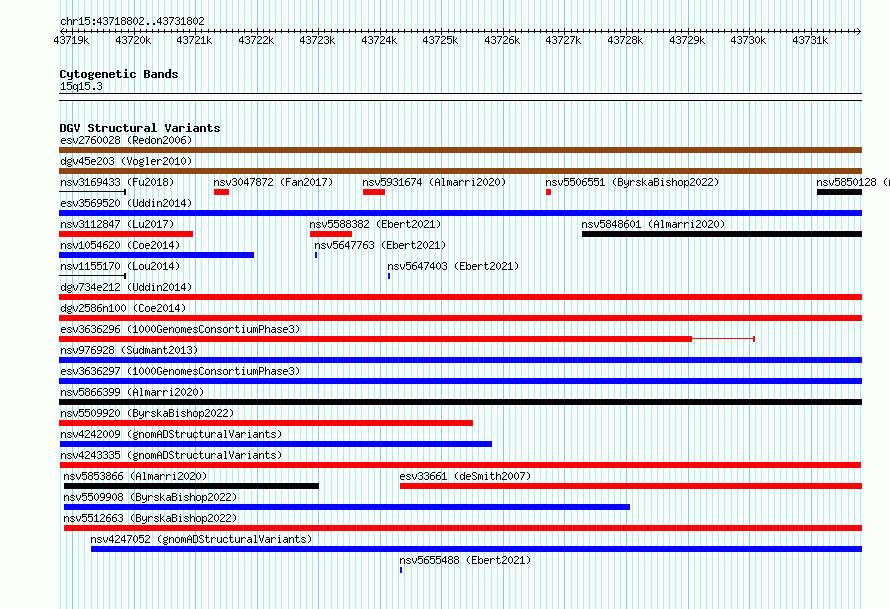Open the dgv734e212 (Uddin2014) variant label

tap(126, 287)
